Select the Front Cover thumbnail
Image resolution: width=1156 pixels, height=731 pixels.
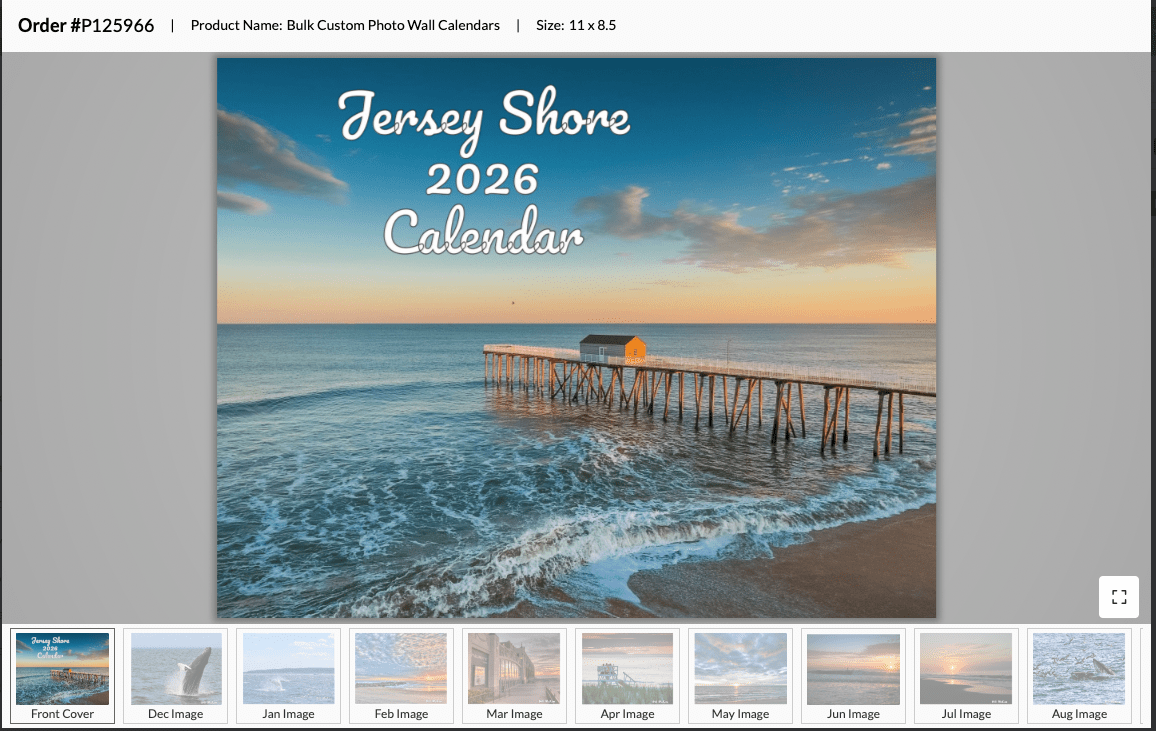62,668
